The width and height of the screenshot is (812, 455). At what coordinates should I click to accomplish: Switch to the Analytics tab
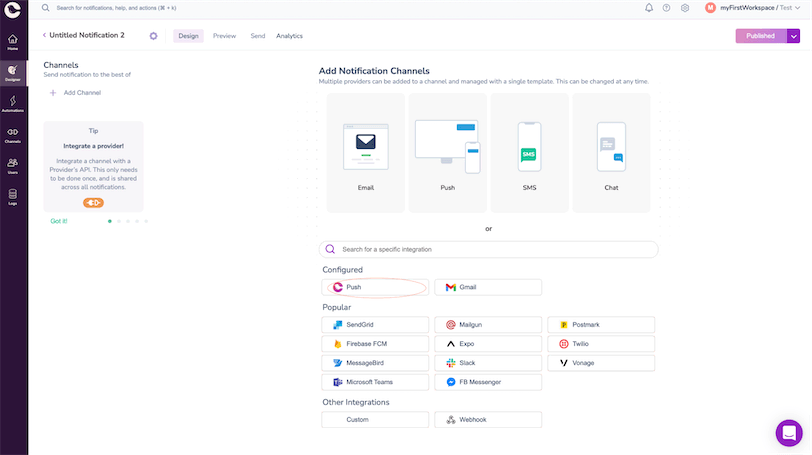click(289, 36)
